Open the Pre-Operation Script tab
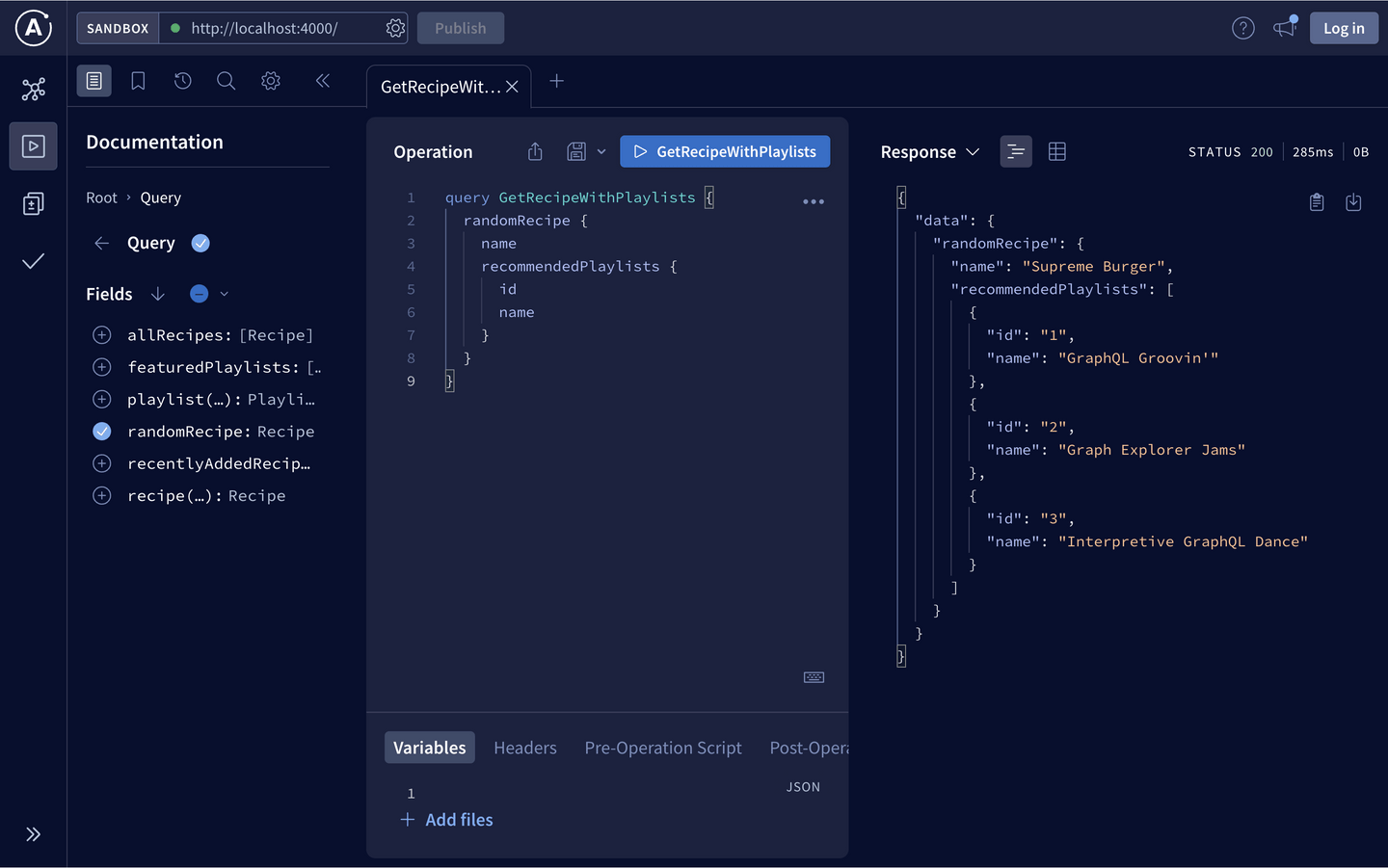Viewport: 1388px width, 868px height. [x=663, y=748]
